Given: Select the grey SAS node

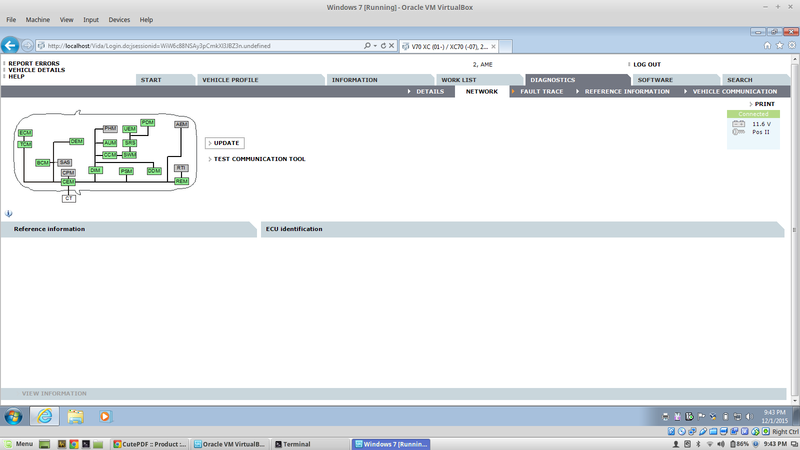Looking at the screenshot, I should pos(65,162).
